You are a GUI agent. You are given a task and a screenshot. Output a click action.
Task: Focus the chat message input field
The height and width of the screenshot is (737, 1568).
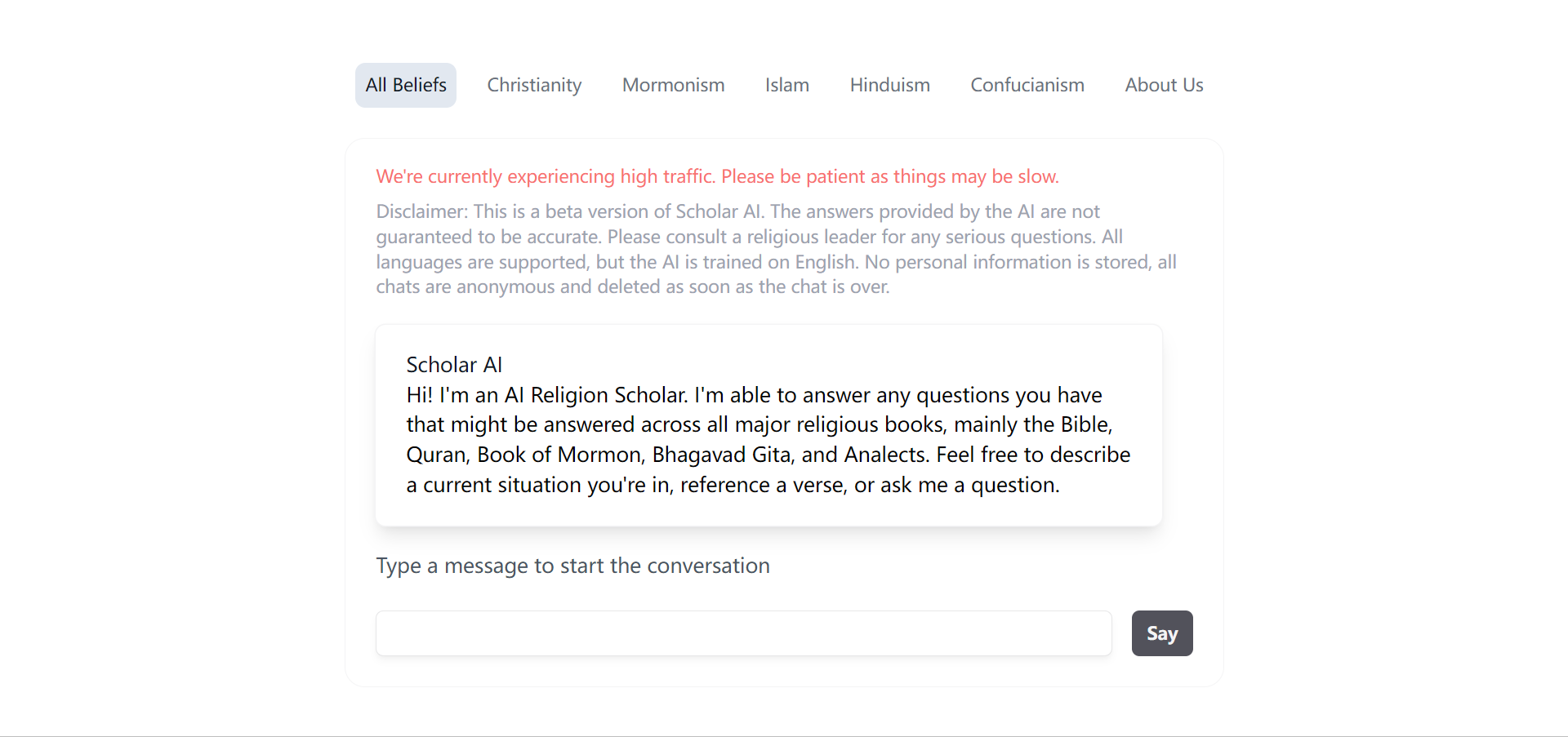coord(743,633)
